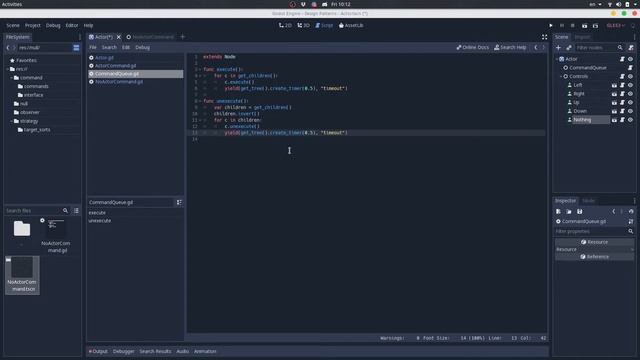The width and height of the screenshot is (640, 360).
Task: Hide the Nothing node
Action: pyautogui.click(x=631, y=120)
